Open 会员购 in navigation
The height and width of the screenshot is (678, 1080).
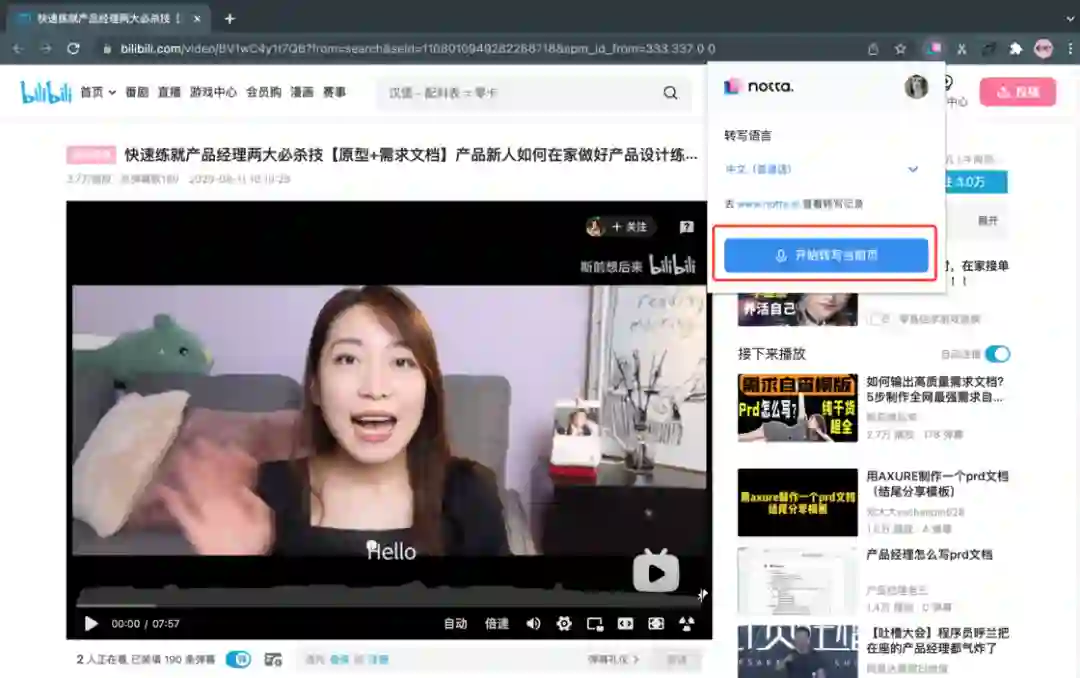pos(264,92)
